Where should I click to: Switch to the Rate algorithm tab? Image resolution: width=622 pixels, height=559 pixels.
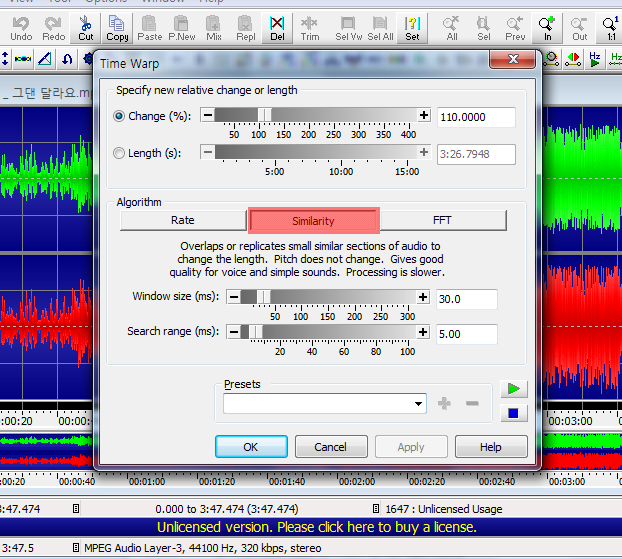pos(182,220)
